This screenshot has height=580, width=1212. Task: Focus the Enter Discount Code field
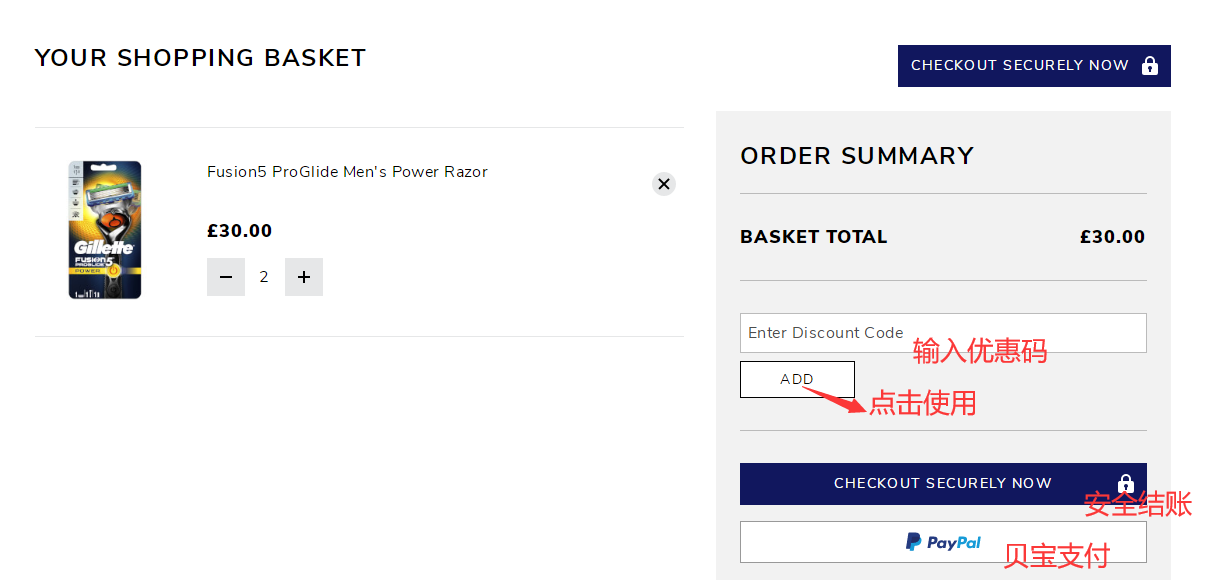tap(942, 333)
